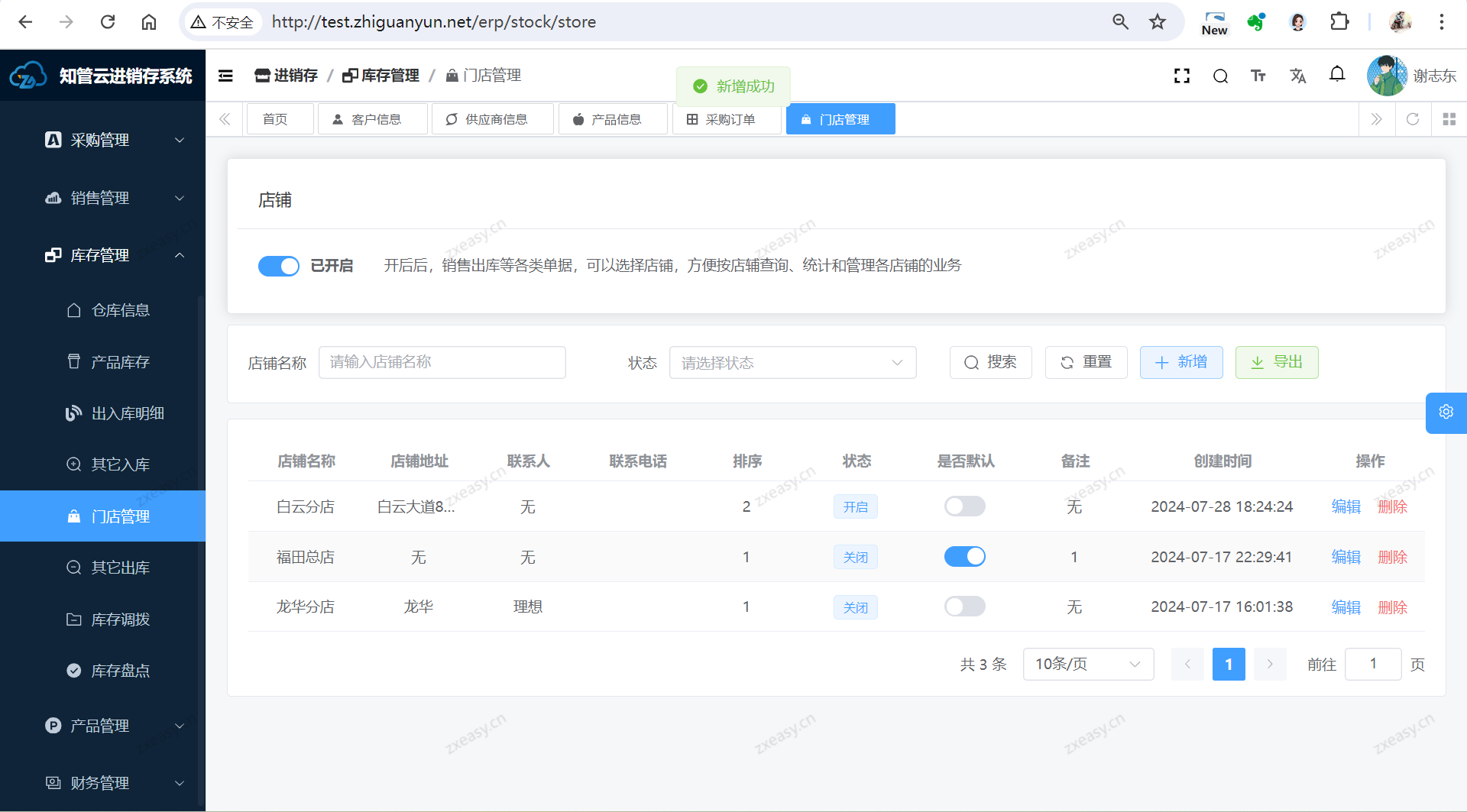Disable the 已开启 store feature switch
Viewport: 1467px width, 812px height.
click(279, 266)
